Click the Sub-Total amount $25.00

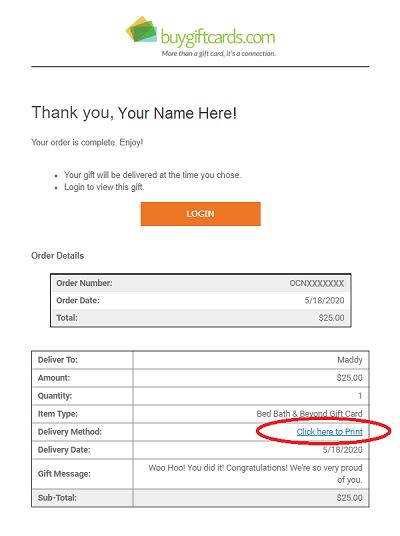pos(349,498)
